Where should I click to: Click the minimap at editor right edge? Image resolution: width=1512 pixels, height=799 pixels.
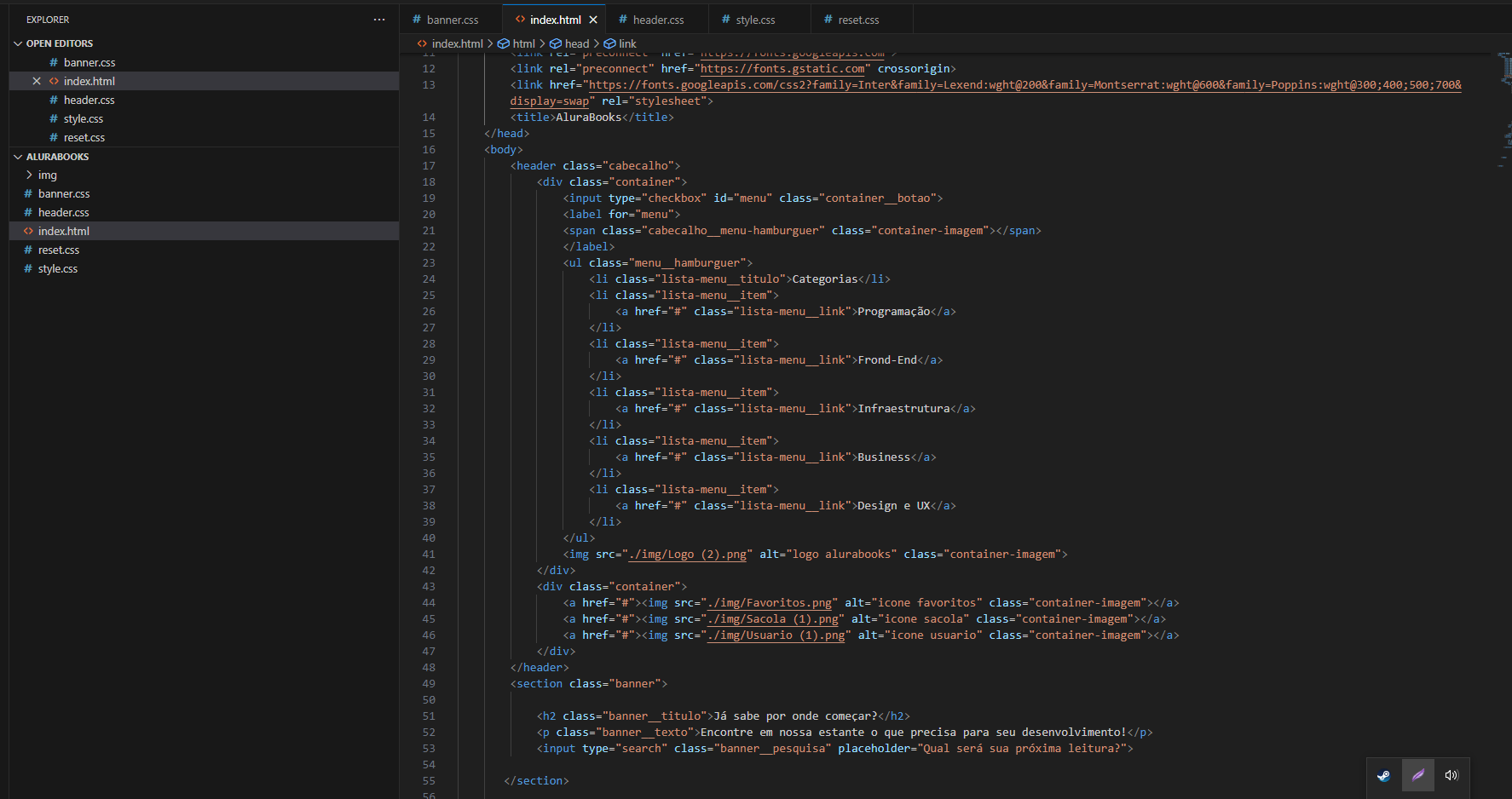coord(1504,111)
